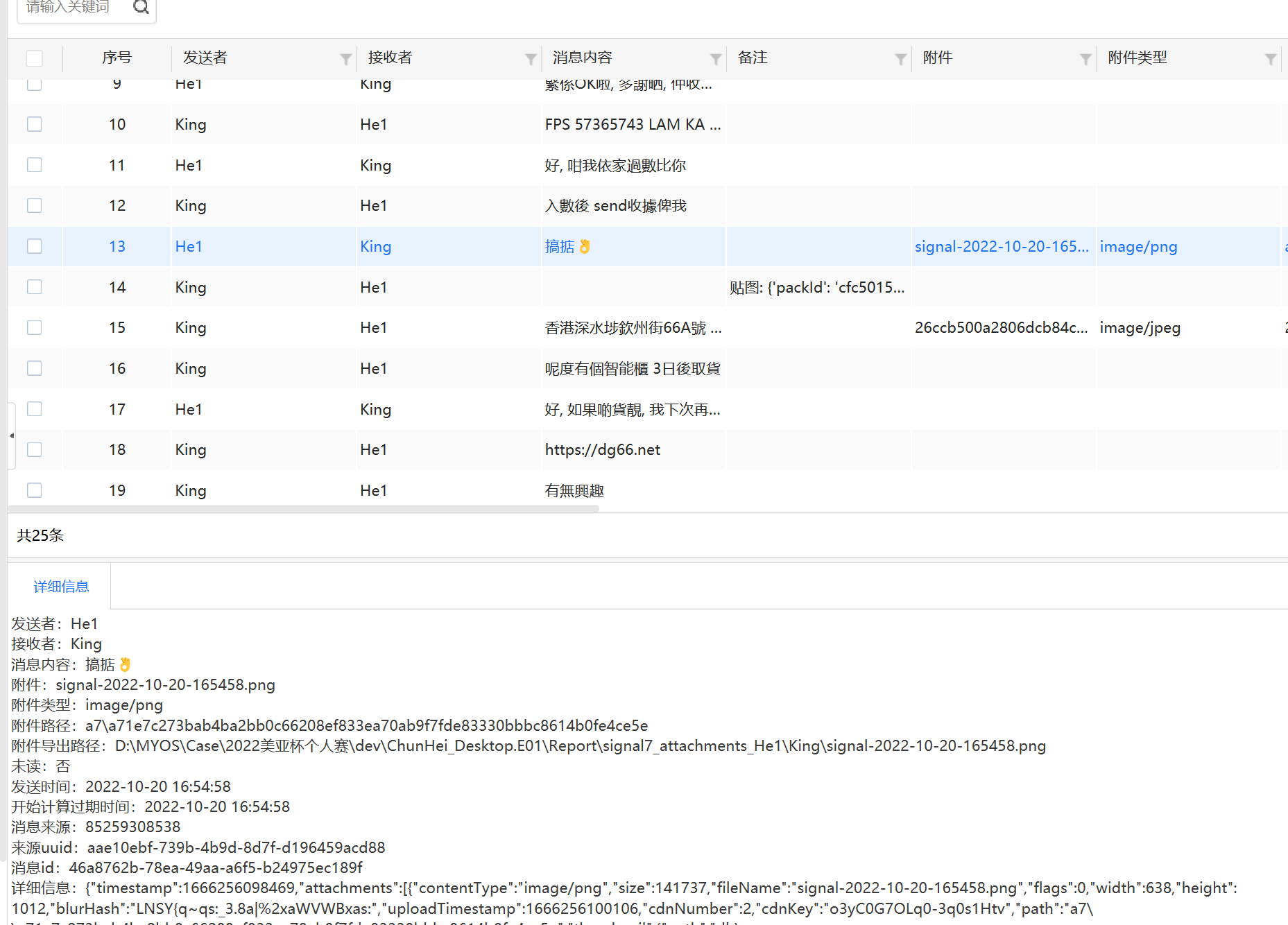Click sender King in row 10
This screenshot has height=925, width=1288.
[x=191, y=125]
